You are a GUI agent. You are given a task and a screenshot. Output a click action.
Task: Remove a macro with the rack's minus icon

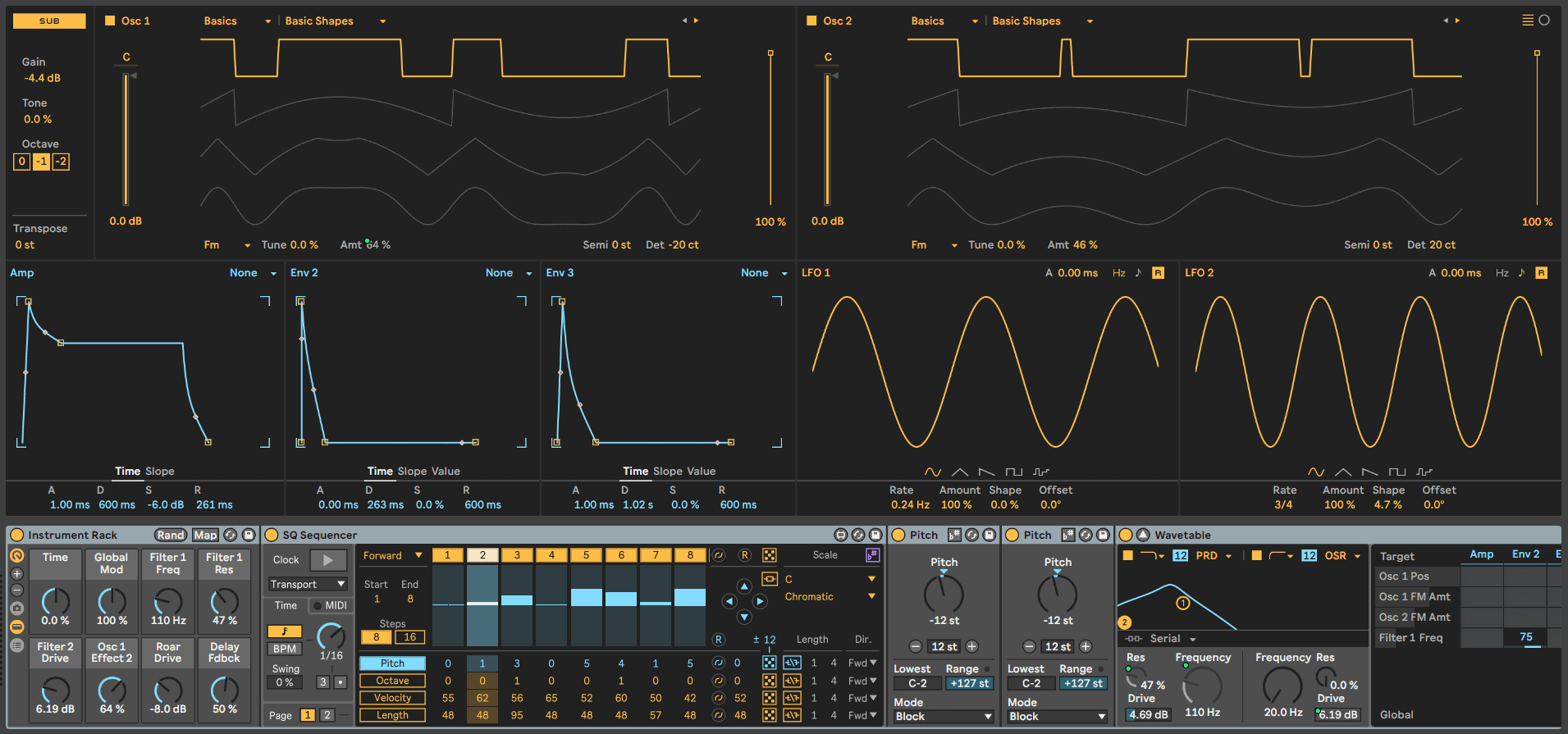point(16,590)
